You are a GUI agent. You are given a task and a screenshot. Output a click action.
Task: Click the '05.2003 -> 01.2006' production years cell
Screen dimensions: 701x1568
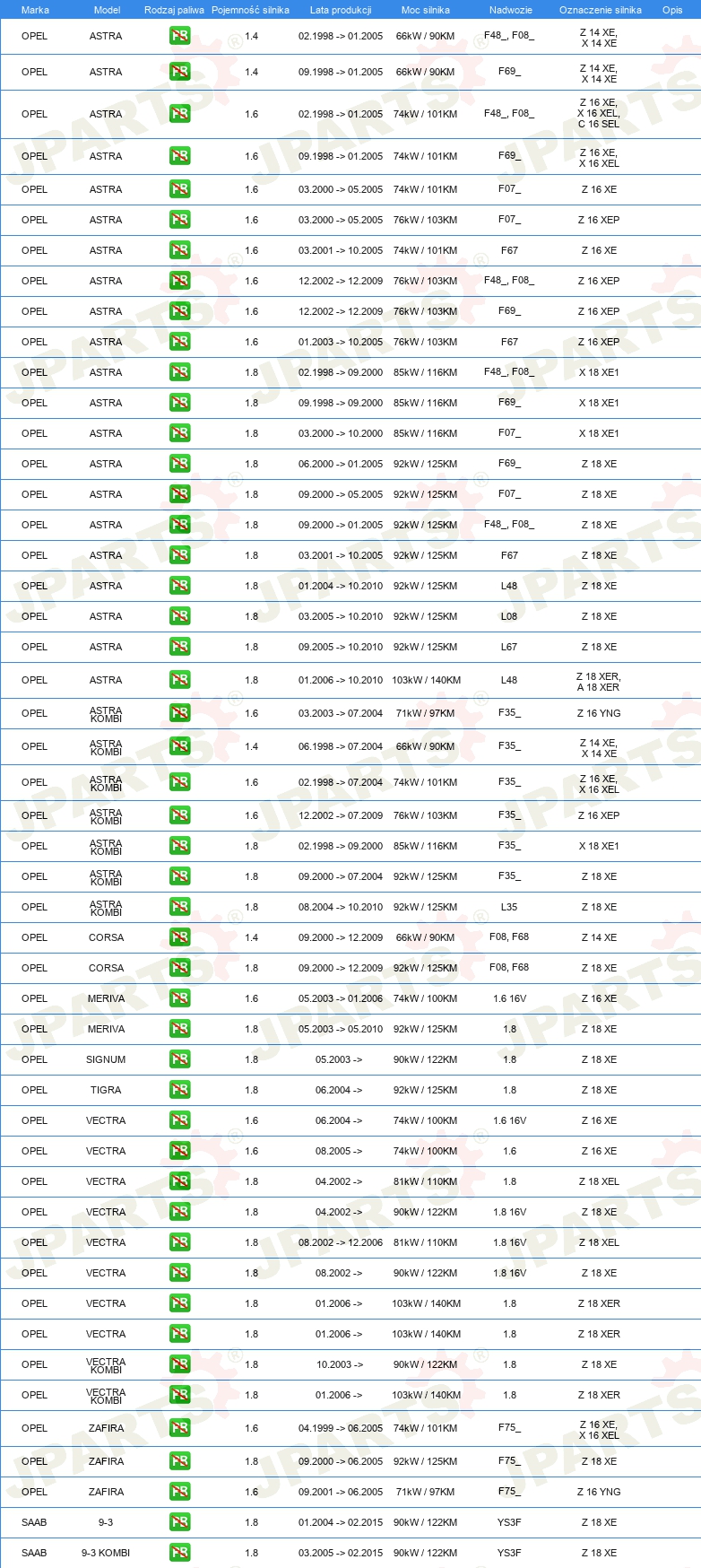341,998
